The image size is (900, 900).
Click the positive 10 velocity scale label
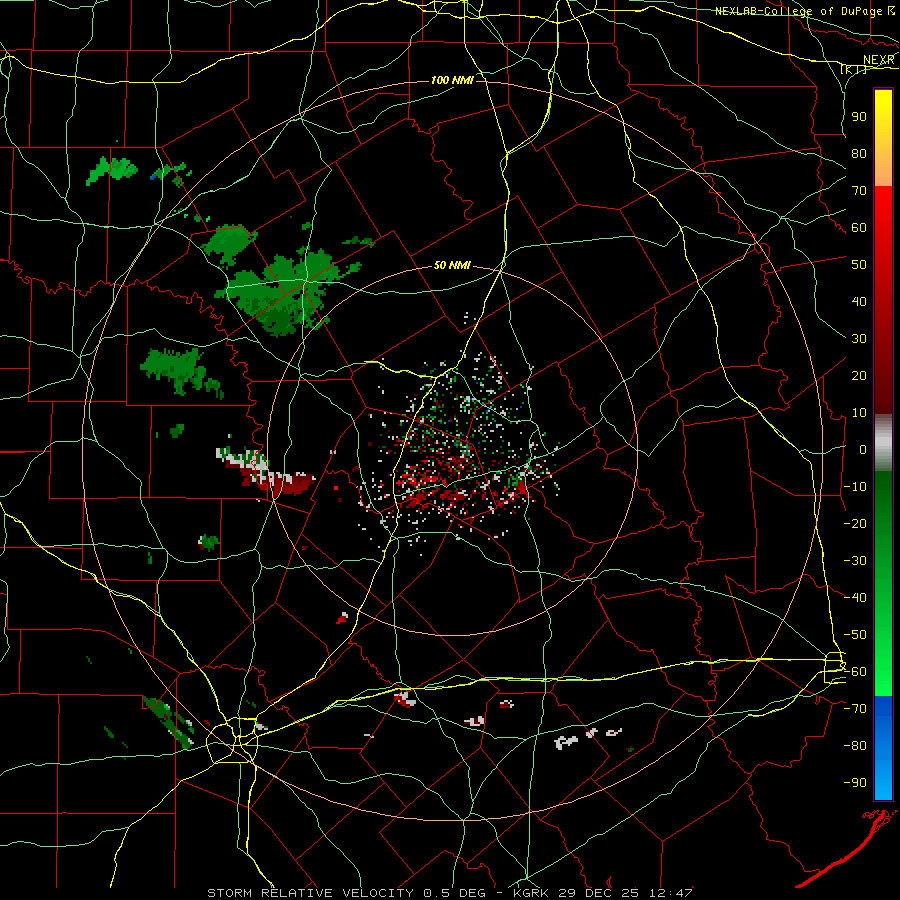coord(859,413)
